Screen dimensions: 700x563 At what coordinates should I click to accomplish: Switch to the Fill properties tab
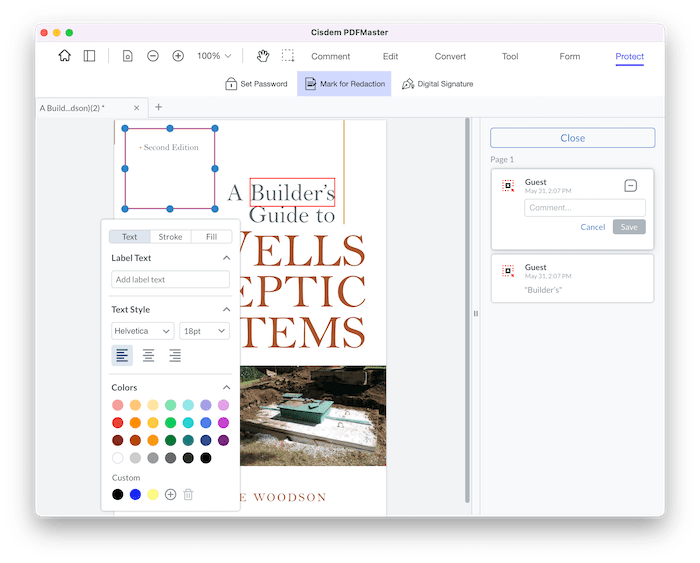pos(212,237)
